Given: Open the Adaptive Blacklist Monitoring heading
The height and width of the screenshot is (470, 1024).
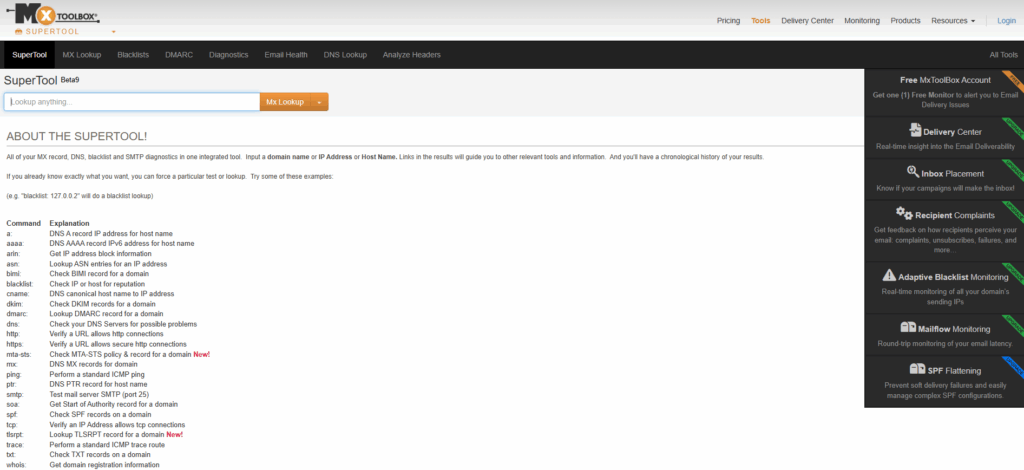Looking at the screenshot, I should pos(953,277).
